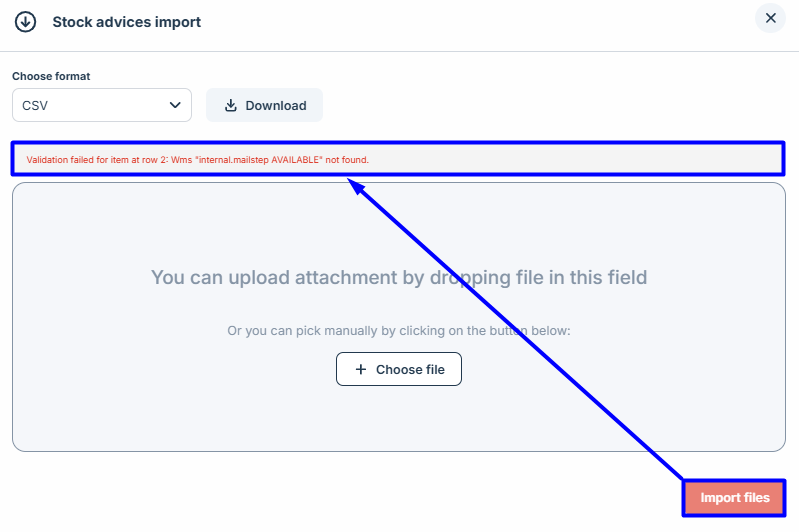Click the red validation error message
799x532 pixels.
click(x=204, y=160)
